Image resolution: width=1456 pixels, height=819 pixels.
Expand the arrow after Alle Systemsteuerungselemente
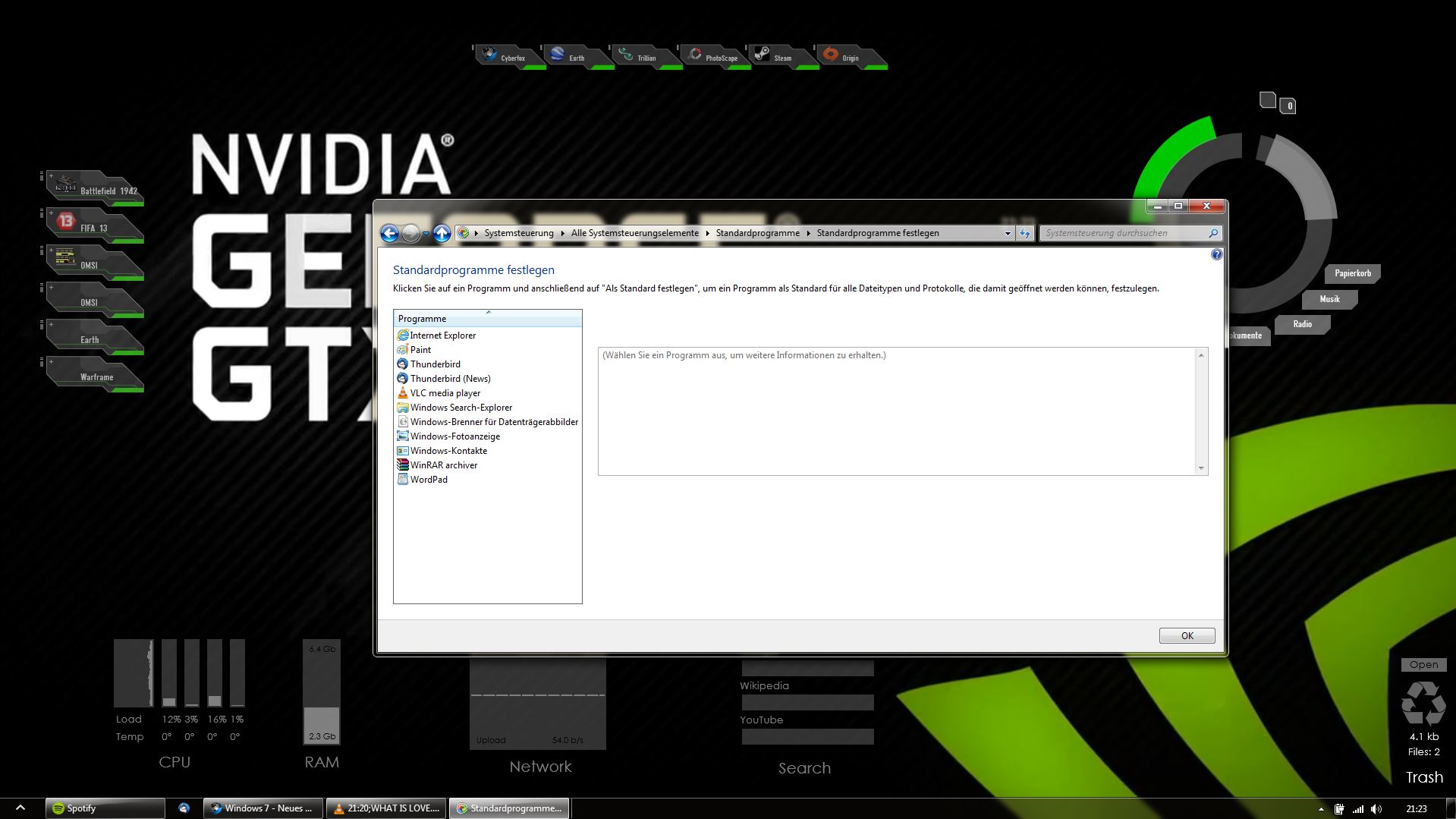pos(707,233)
